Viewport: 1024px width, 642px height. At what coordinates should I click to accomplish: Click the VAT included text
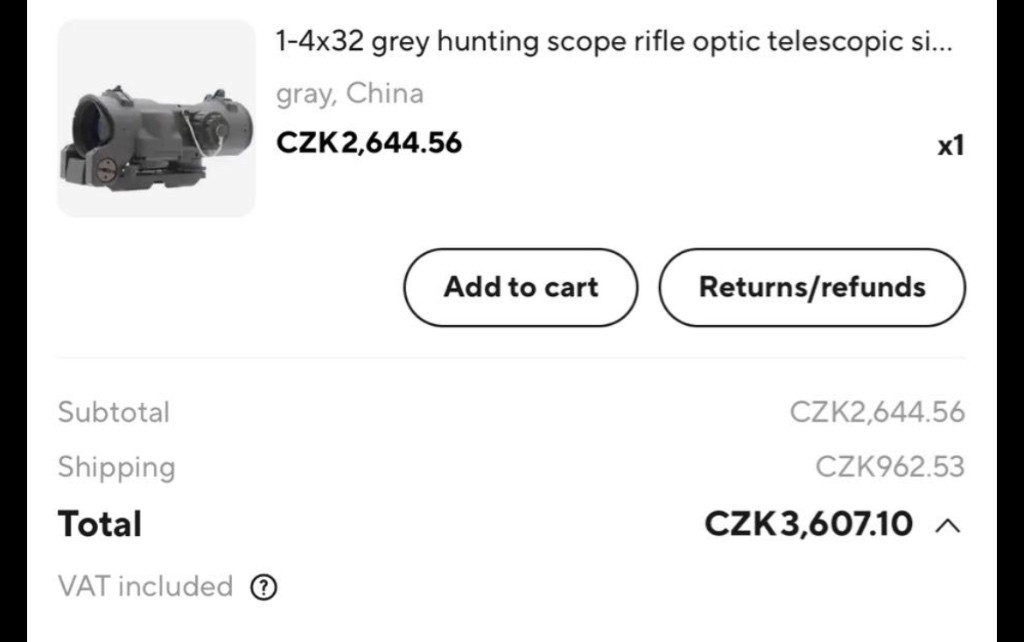tap(145, 586)
